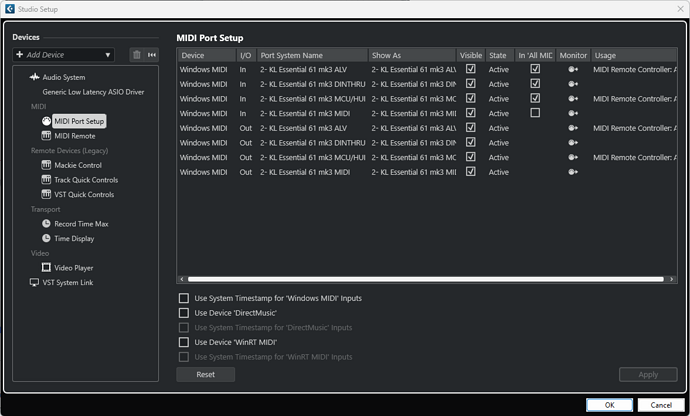Viewport: 690px width, 416px height.
Task: Click Port System Name '2- KL Essential 61 mk3 DINTHRU' output
Action: click(312, 143)
